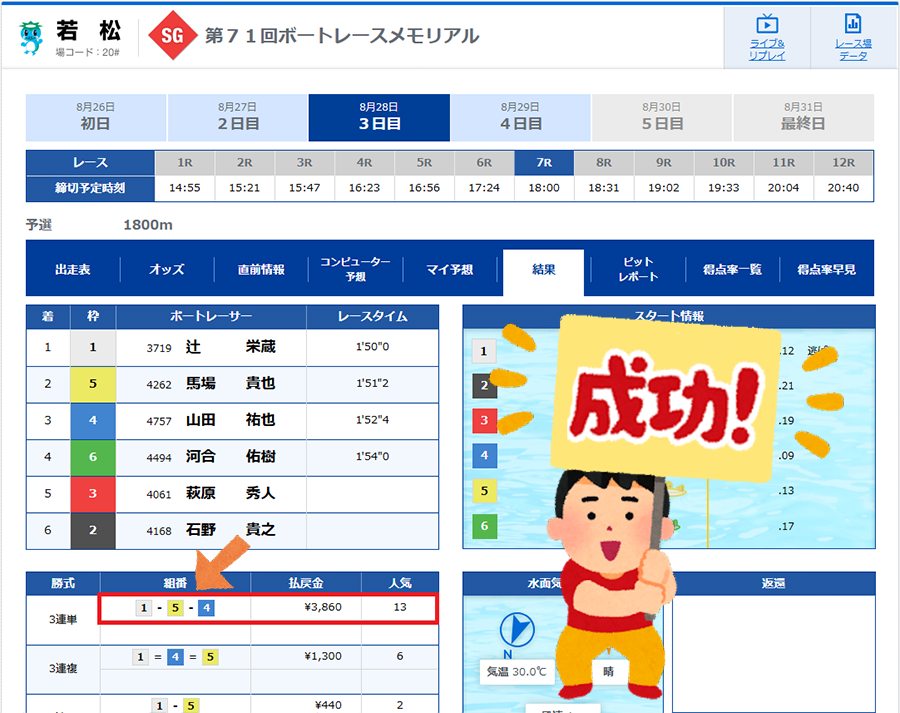Select the 8月29日 4日目 day tab
This screenshot has width=900, height=713.
pos(521,117)
